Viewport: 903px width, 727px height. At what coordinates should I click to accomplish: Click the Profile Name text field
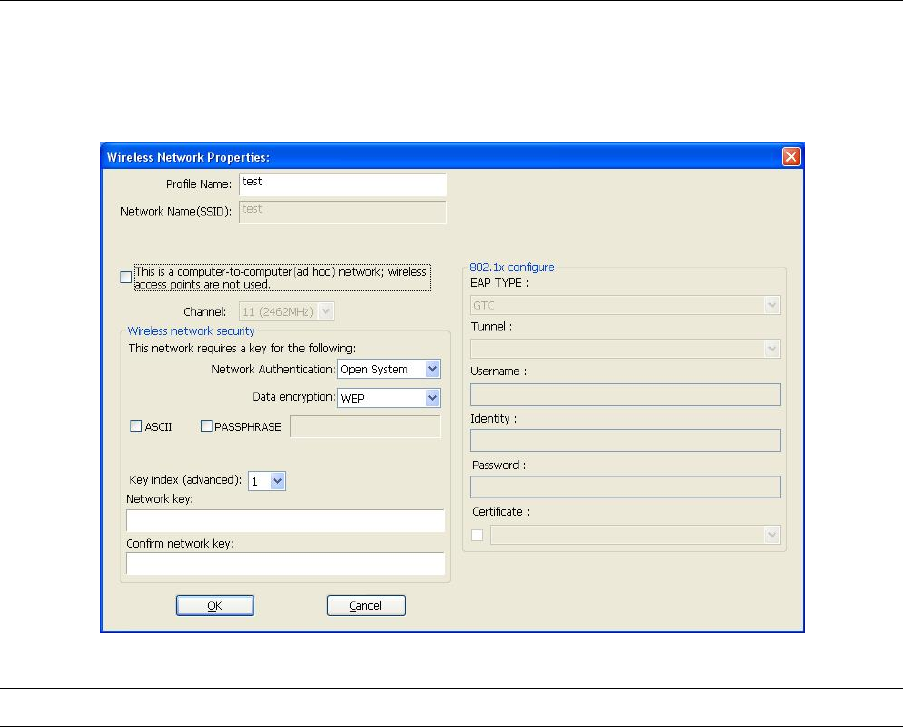[343, 185]
